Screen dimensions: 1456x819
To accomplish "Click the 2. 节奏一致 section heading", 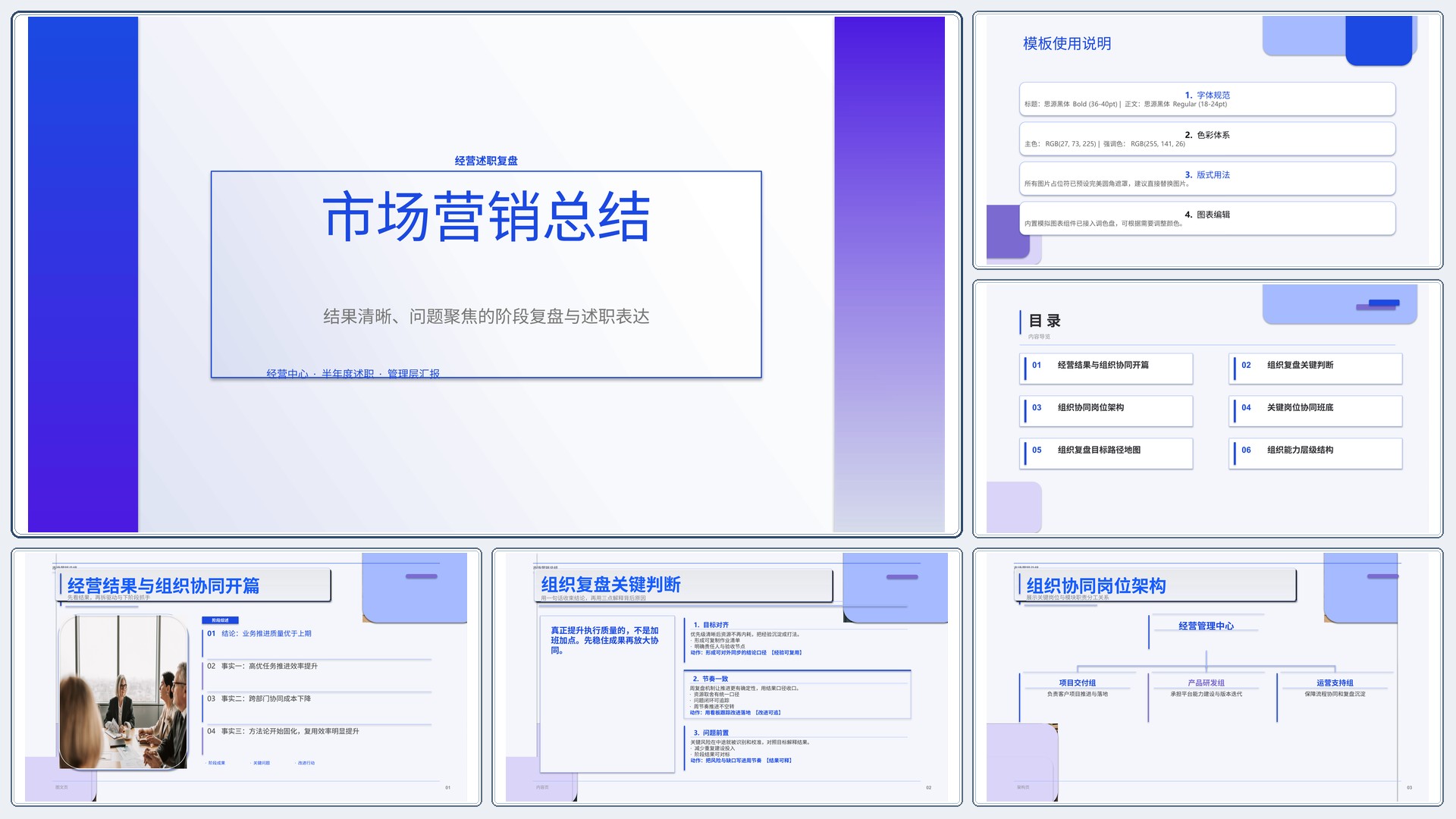I will coord(711,679).
